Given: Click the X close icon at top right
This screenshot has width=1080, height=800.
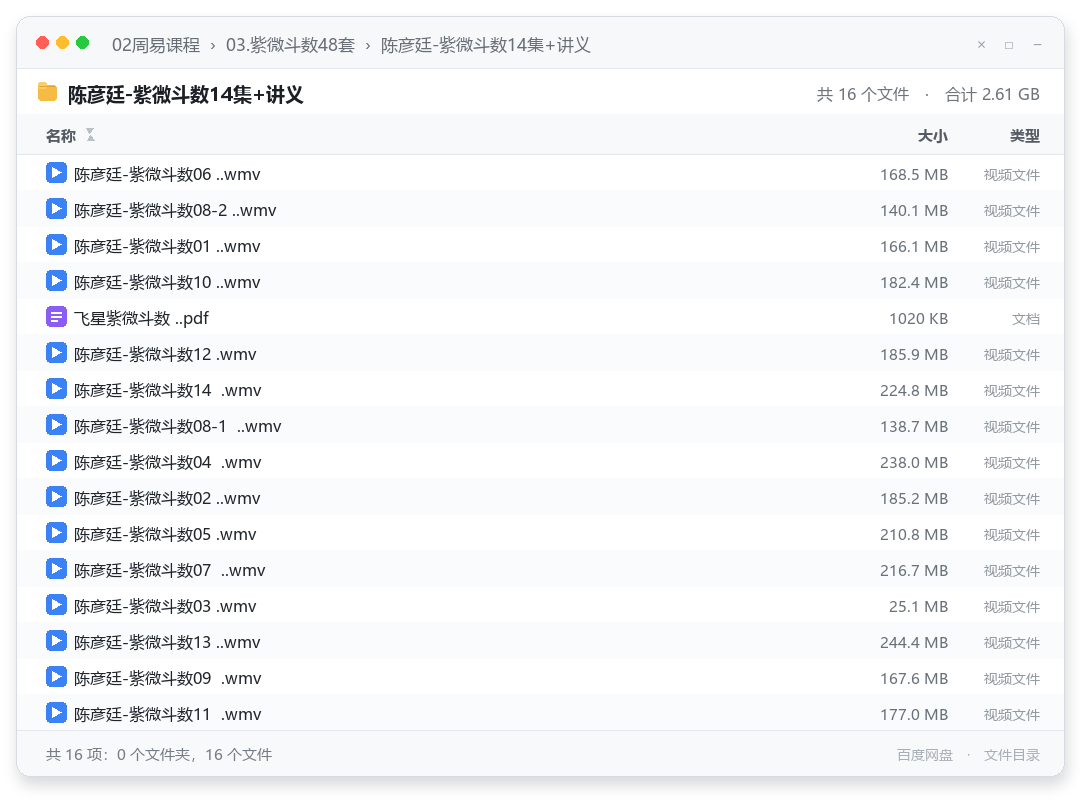Looking at the screenshot, I should [982, 45].
